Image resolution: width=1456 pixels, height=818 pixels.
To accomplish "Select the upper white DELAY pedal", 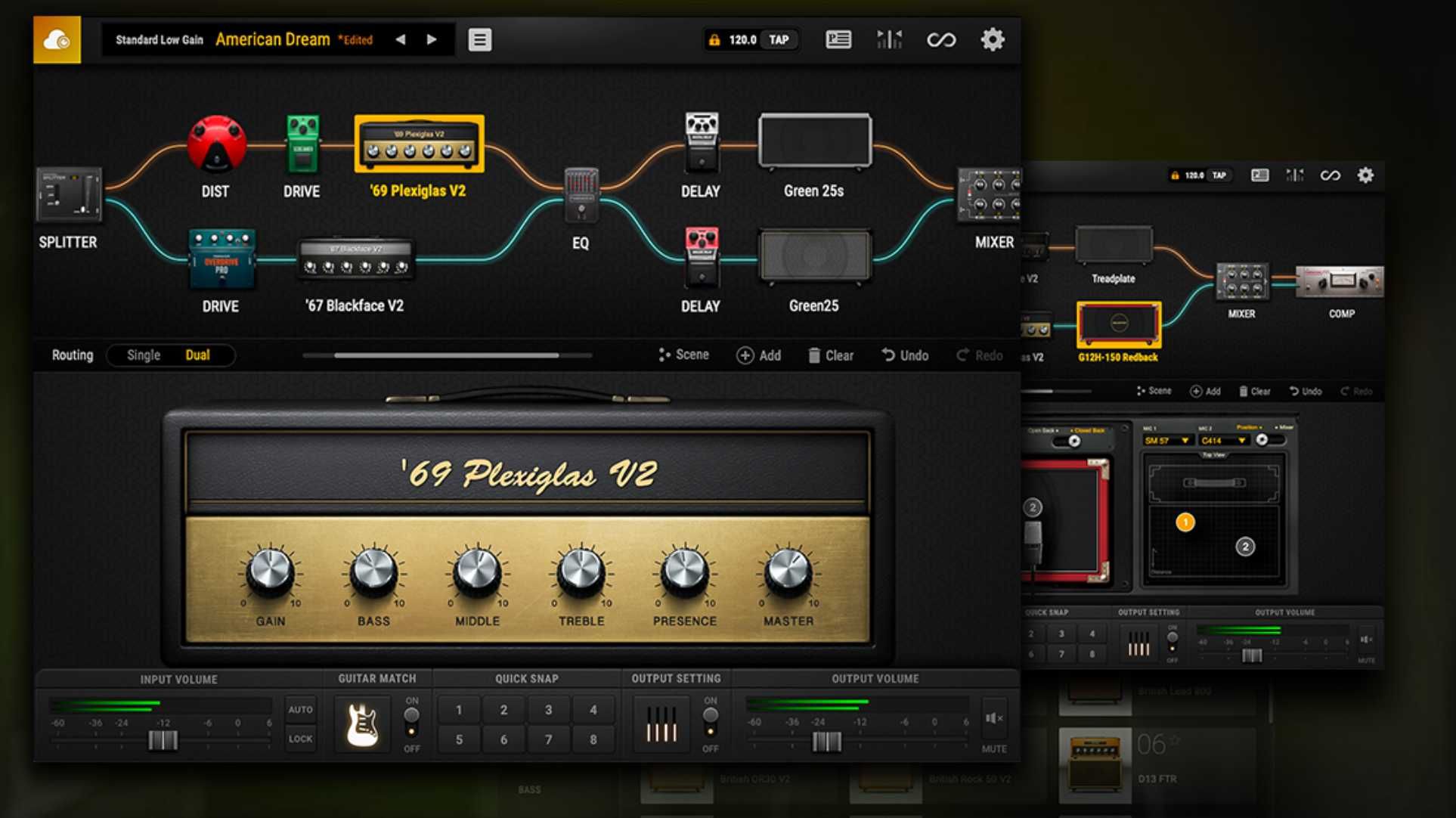I will pos(702,144).
